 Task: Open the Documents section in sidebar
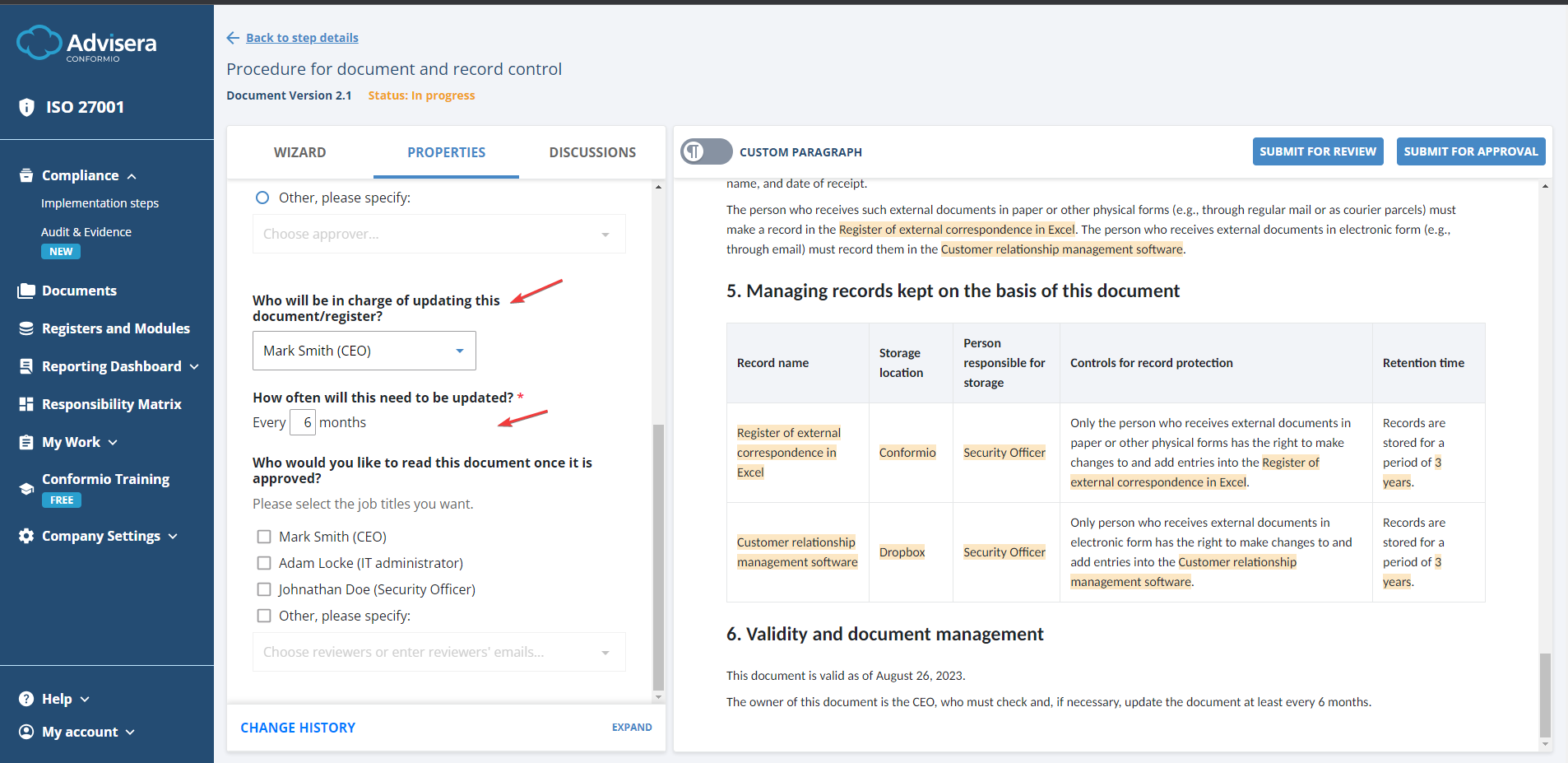click(x=78, y=290)
